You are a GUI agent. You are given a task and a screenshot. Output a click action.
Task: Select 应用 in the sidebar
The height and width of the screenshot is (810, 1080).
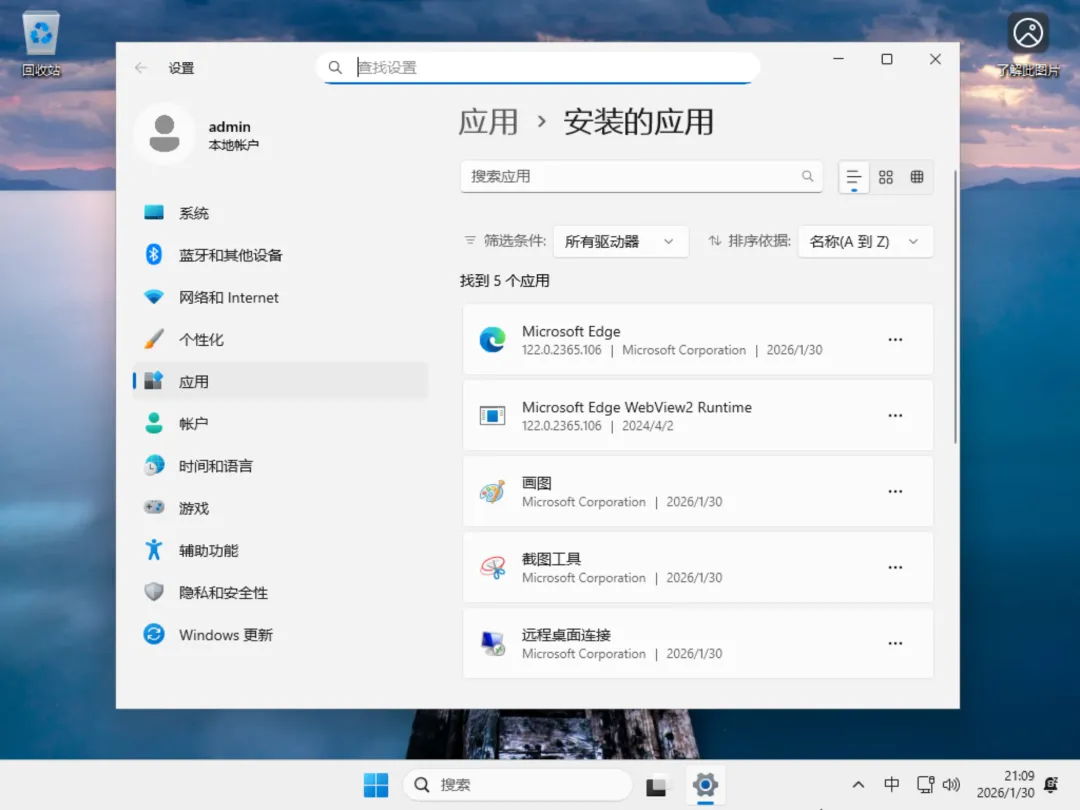(x=280, y=382)
